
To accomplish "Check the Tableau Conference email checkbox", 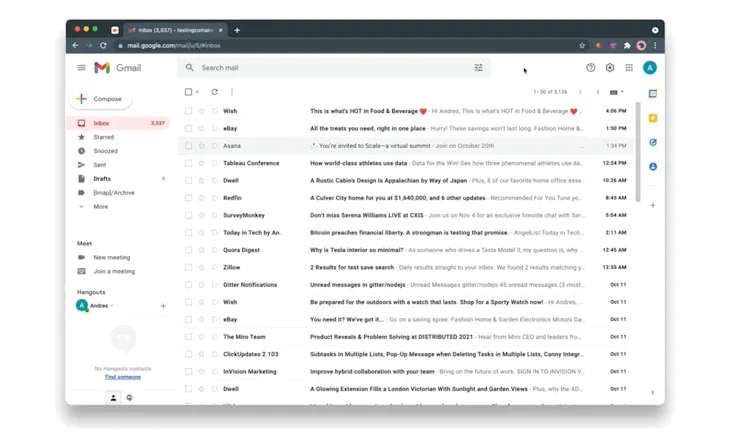I will (188, 163).
